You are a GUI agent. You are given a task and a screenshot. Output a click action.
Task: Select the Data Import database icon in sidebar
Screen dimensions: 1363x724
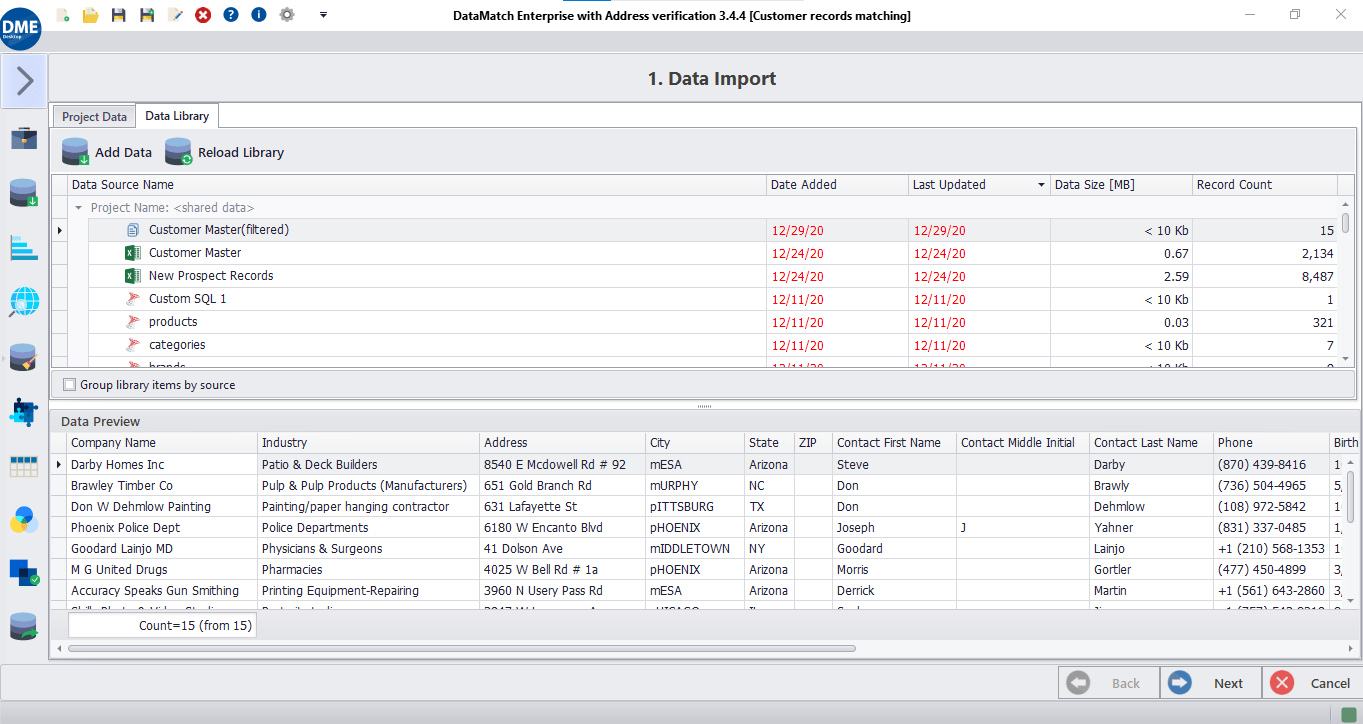pyautogui.click(x=24, y=192)
